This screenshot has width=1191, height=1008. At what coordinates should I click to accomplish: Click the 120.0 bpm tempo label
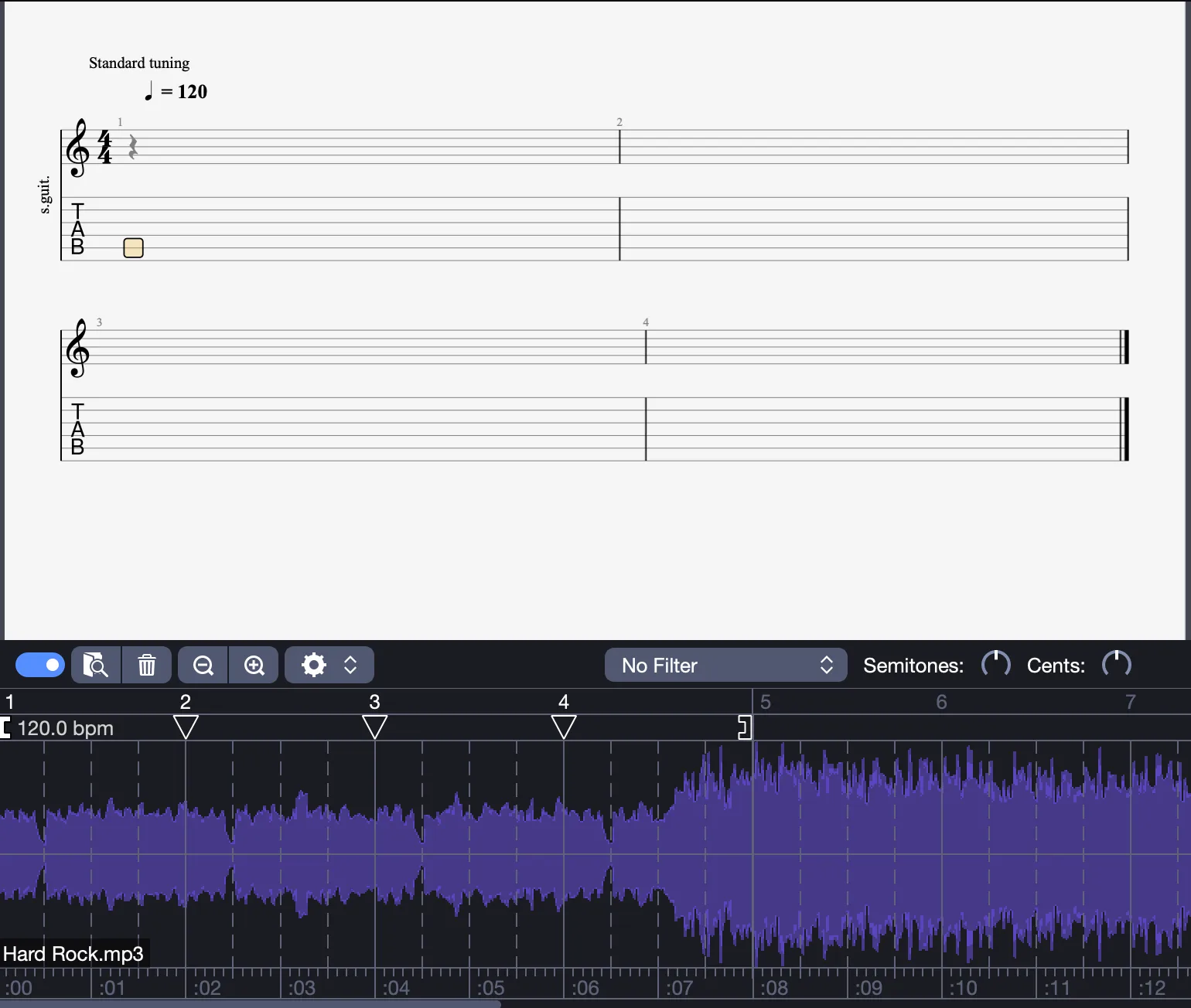66,728
